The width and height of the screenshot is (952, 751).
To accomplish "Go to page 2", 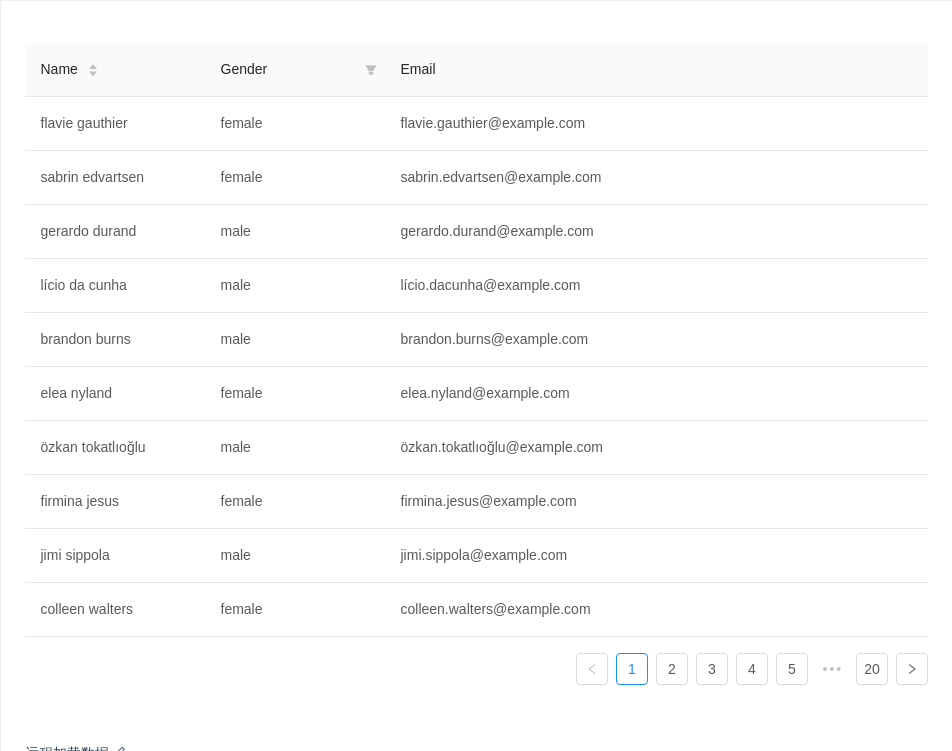I will (x=672, y=669).
